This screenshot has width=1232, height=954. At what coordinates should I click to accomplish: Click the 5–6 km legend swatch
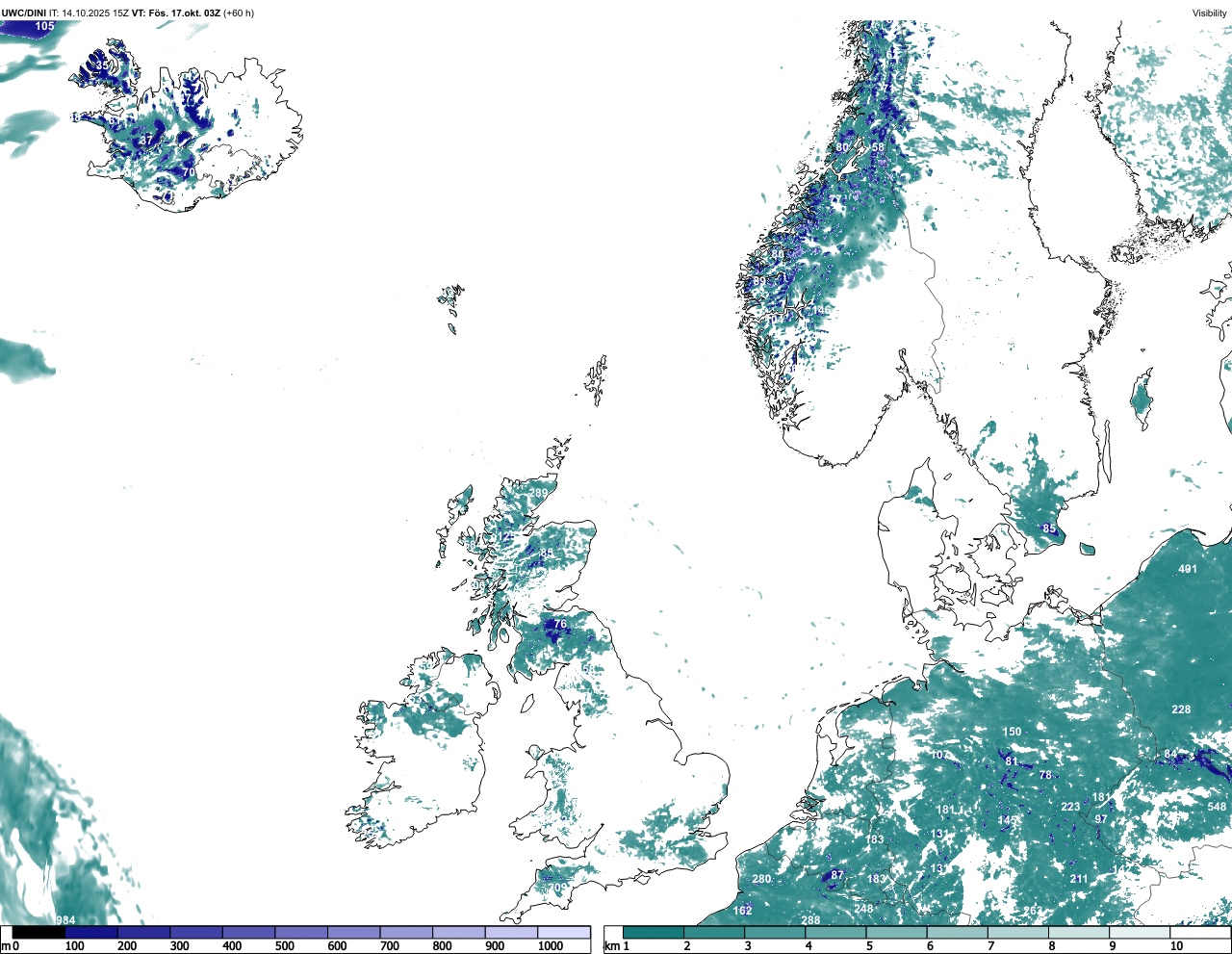click(897, 932)
